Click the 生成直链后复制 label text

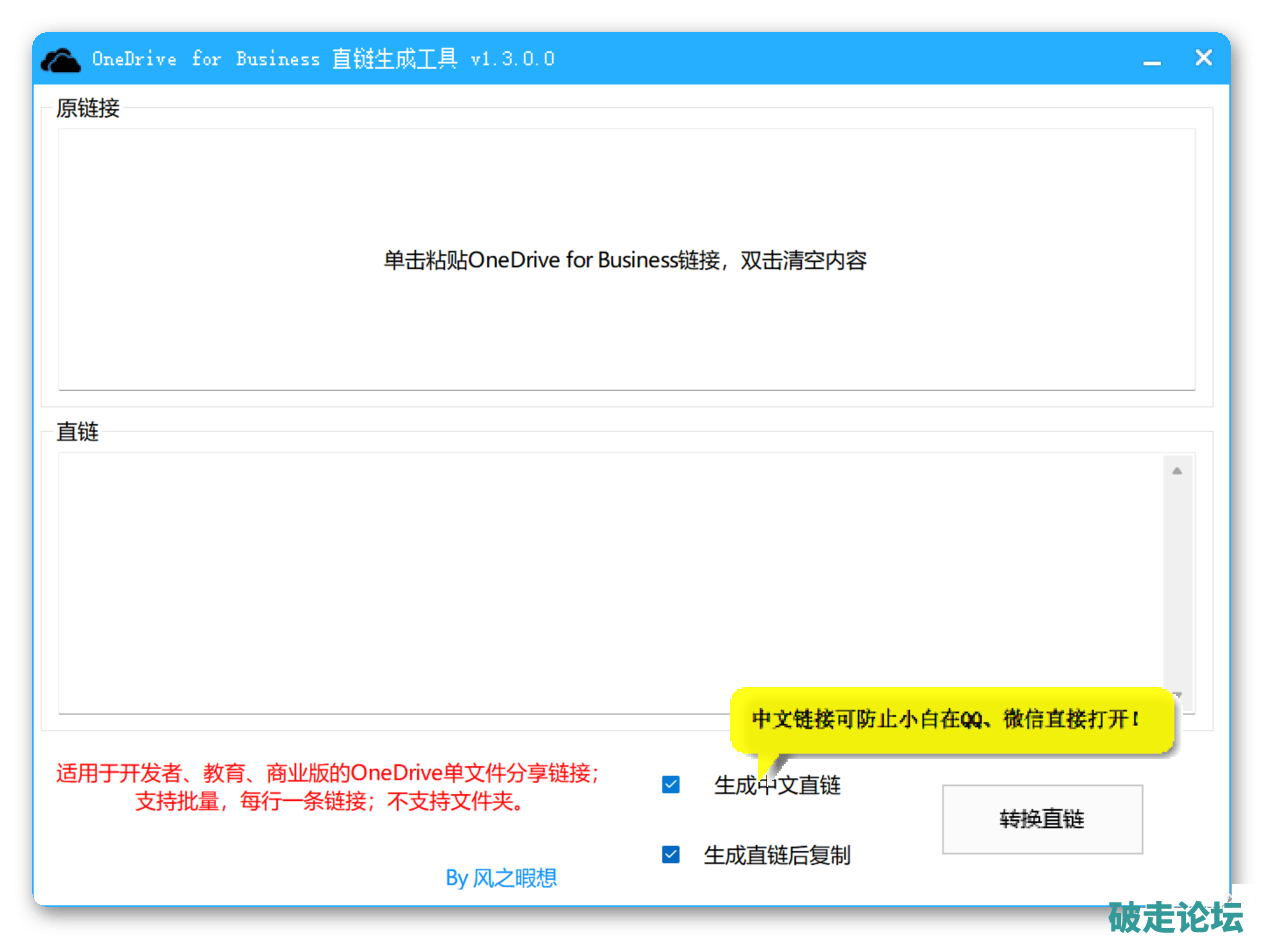point(777,856)
